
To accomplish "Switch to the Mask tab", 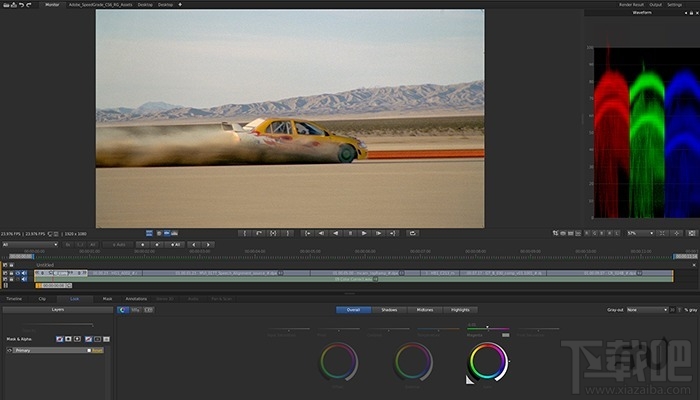I will [107, 298].
